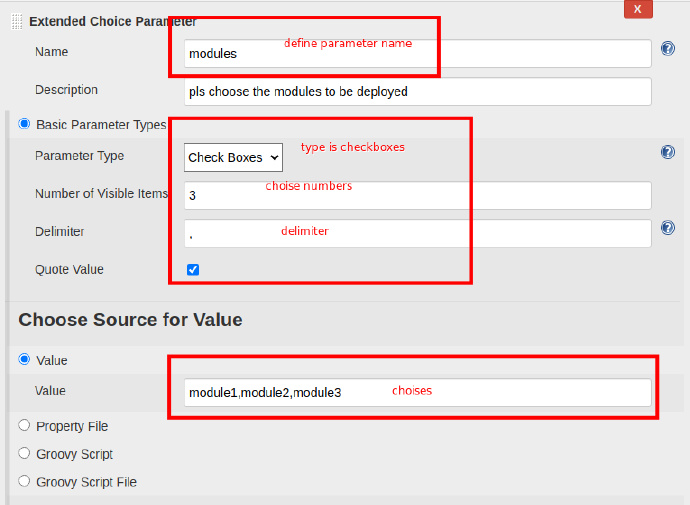The height and width of the screenshot is (505, 690).
Task: Click the Number of Visible Items field
Action: click(x=417, y=195)
